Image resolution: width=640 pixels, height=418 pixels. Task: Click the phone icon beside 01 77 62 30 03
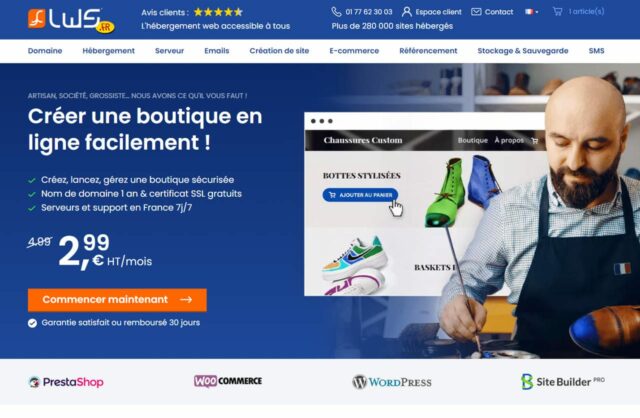336,12
